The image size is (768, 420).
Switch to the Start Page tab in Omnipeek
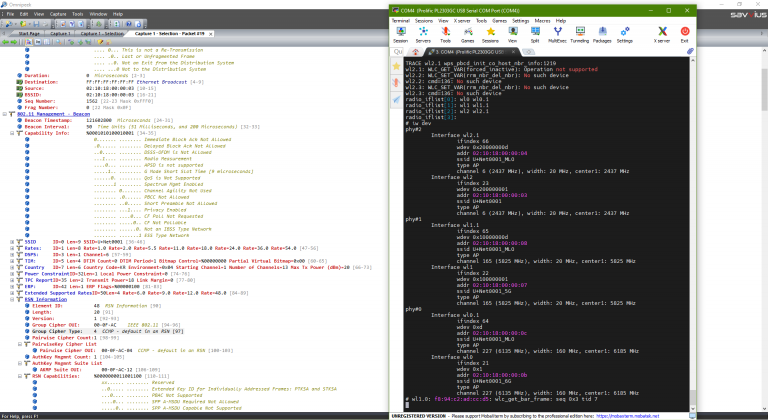point(29,34)
